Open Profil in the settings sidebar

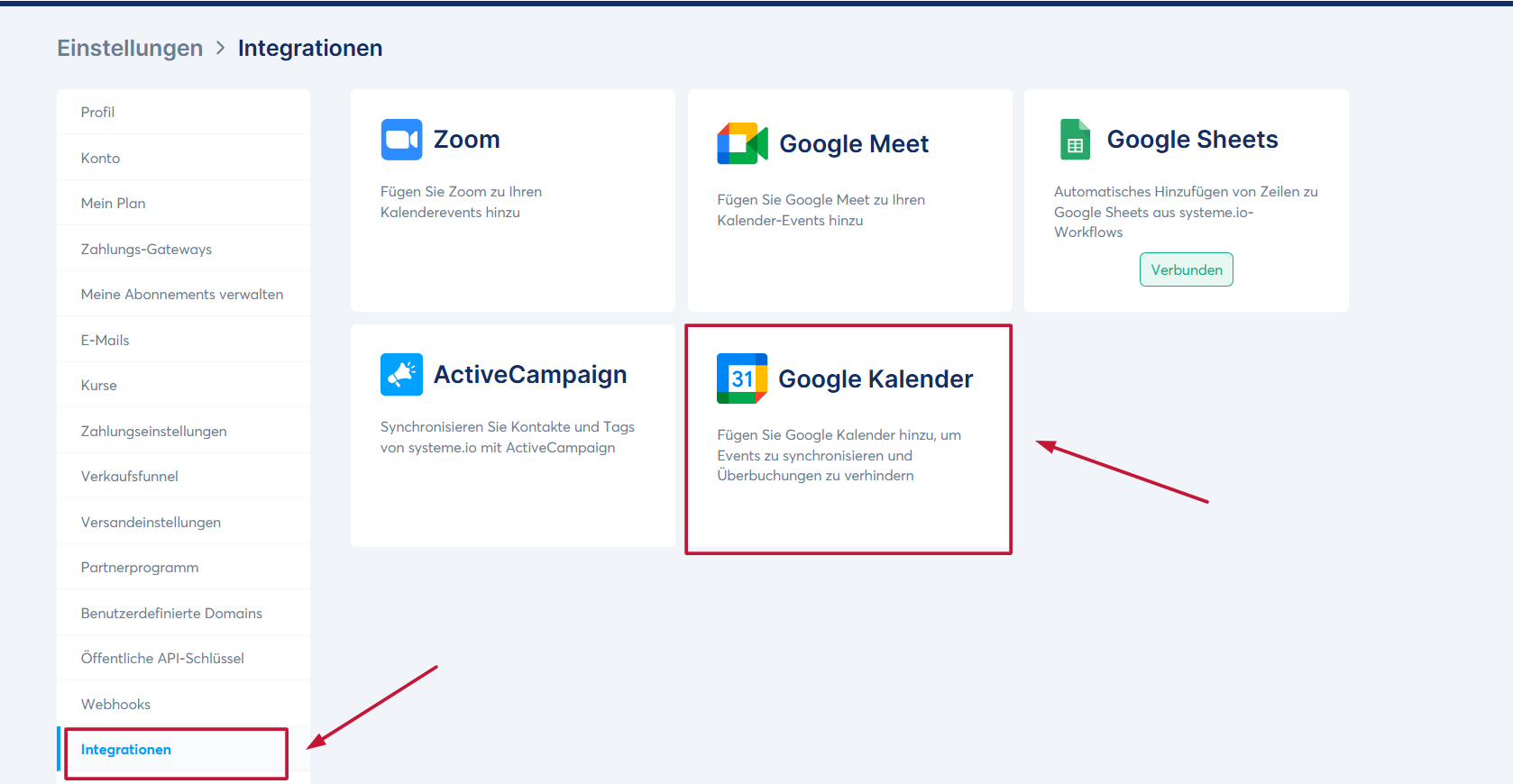click(x=184, y=112)
